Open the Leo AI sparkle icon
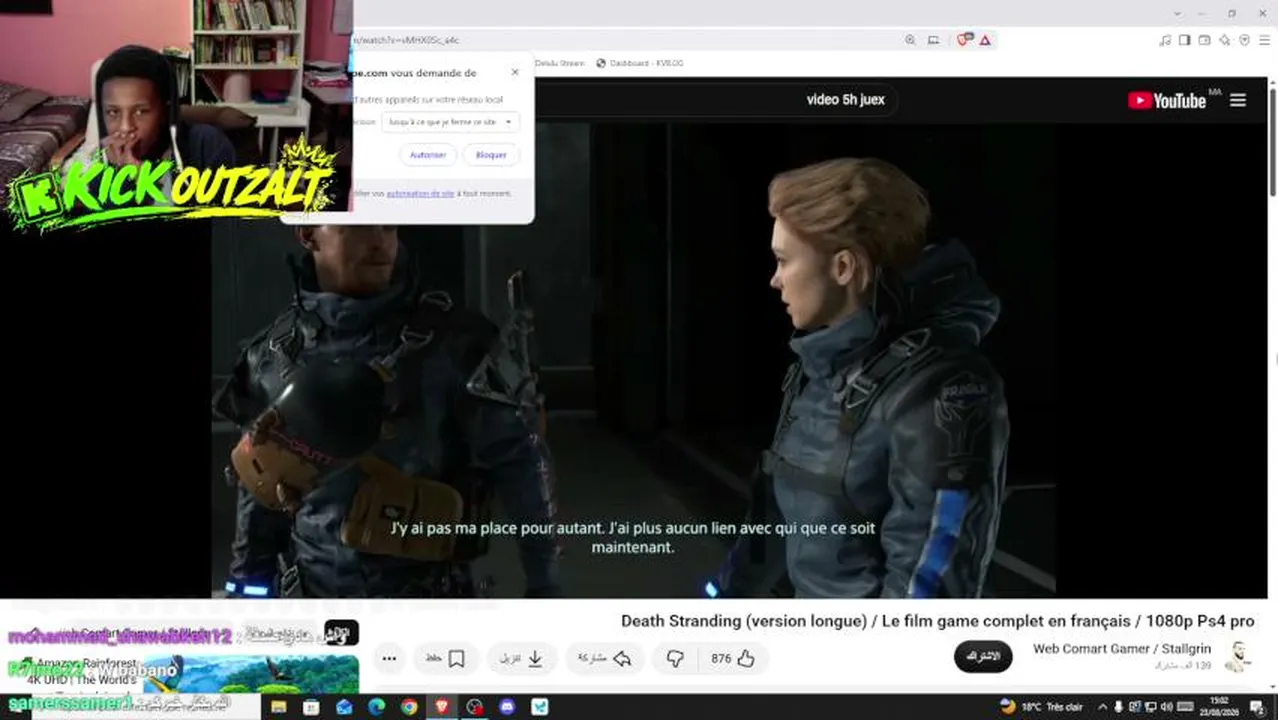The height and width of the screenshot is (720, 1278). tap(1225, 40)
